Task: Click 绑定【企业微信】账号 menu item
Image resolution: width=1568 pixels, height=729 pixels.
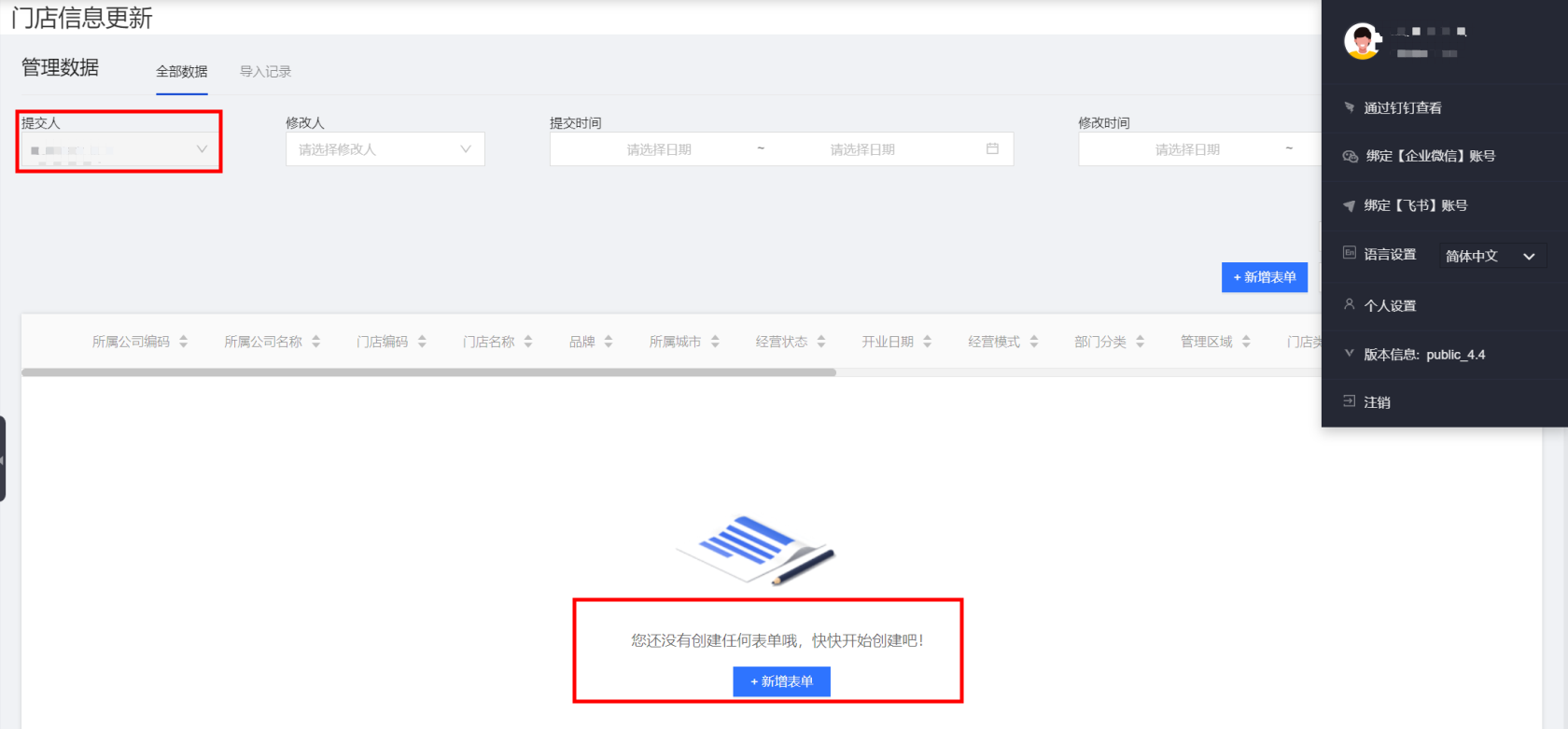Action: [x=1430, y=156]
